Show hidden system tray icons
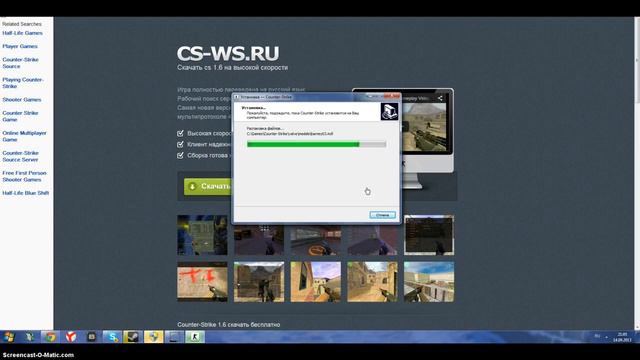The image size is (640, 360). click(x=606, y=337)
